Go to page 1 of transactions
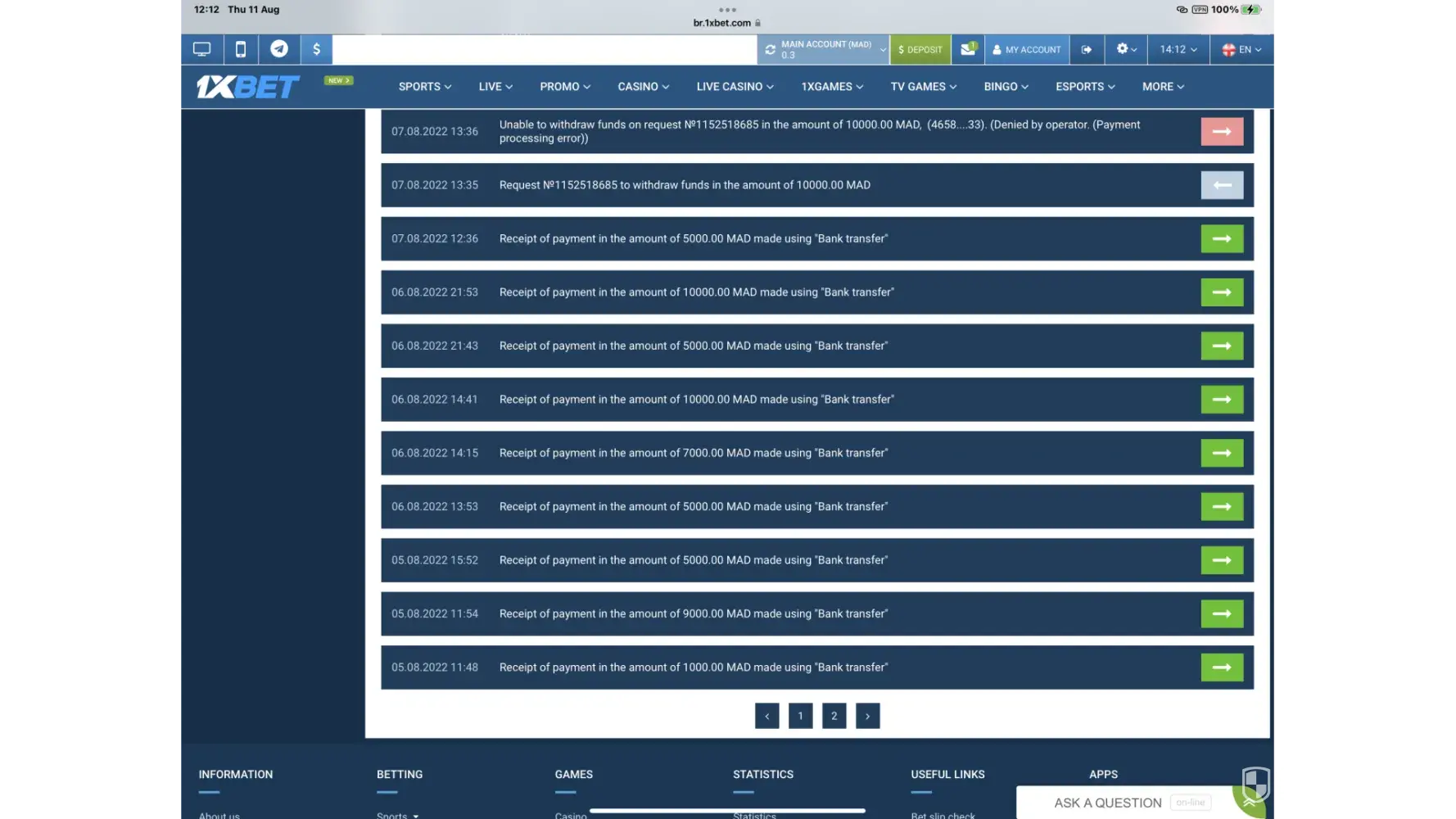The image size is (1456, 819). point(800,716)
